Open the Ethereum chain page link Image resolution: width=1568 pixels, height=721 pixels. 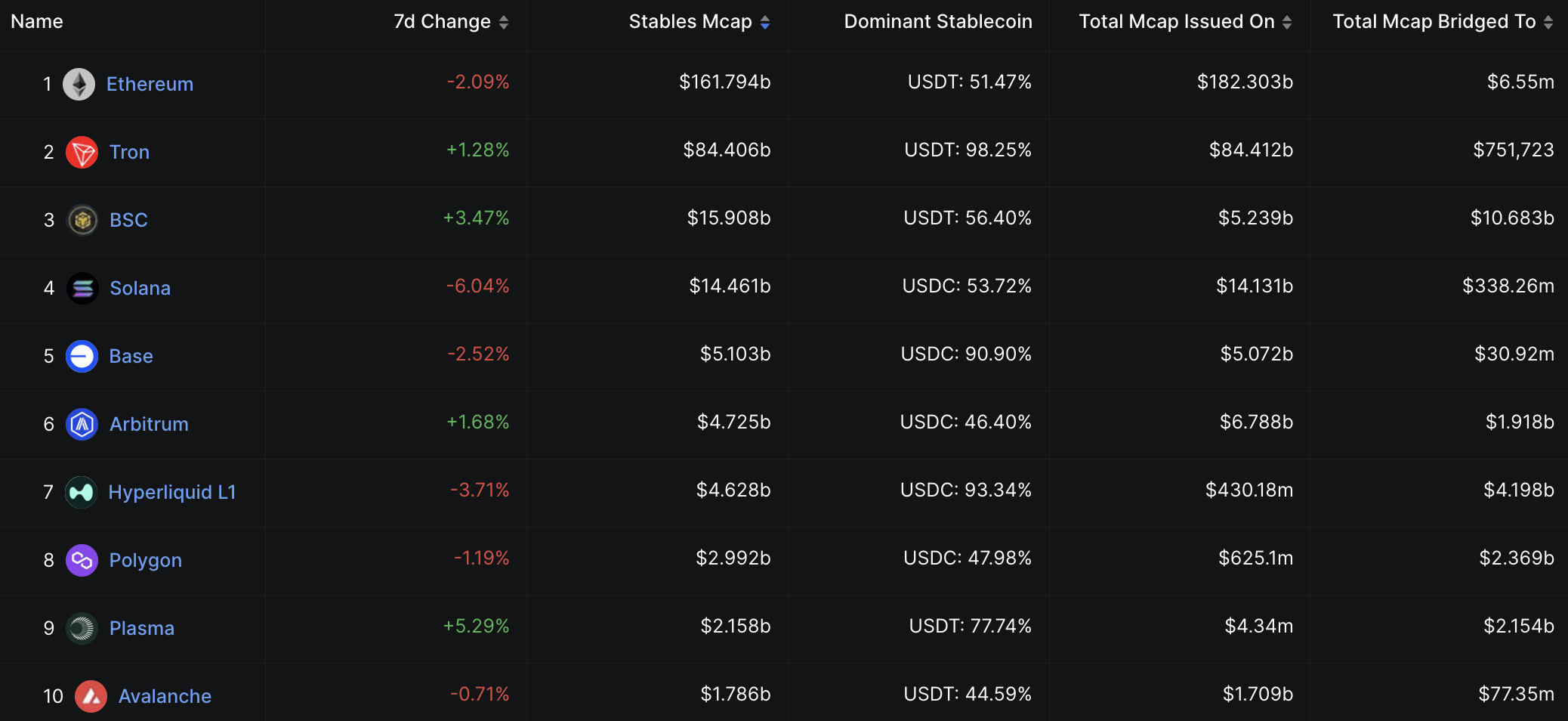pos(150,84)
